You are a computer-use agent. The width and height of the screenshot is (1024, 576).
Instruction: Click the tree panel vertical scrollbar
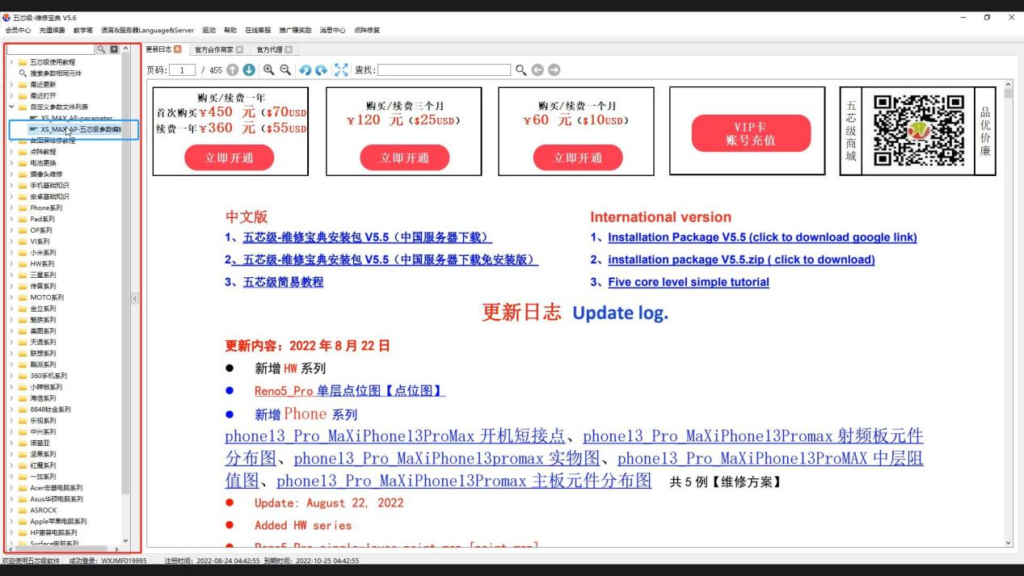pyautogui.click(x=126, y=274)
